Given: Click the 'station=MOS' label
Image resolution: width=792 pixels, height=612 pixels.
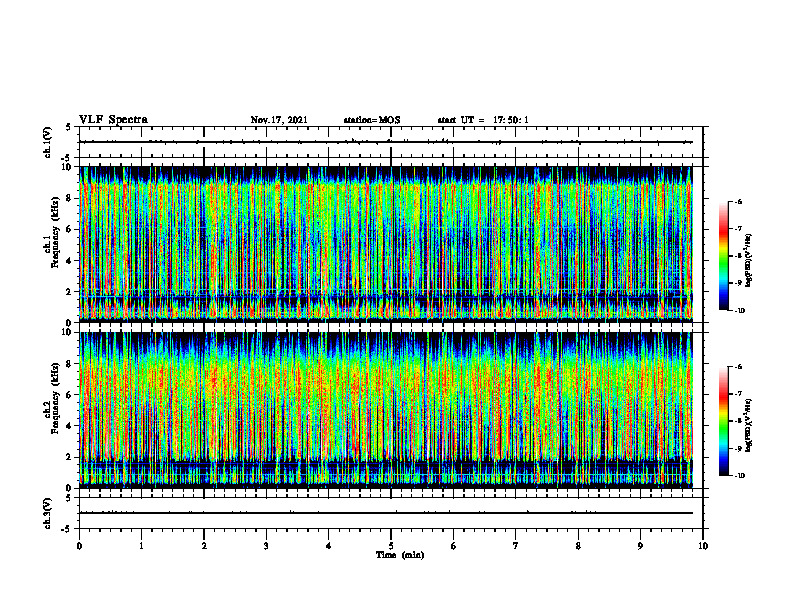Looking at the screenshot, I should 372,120.
